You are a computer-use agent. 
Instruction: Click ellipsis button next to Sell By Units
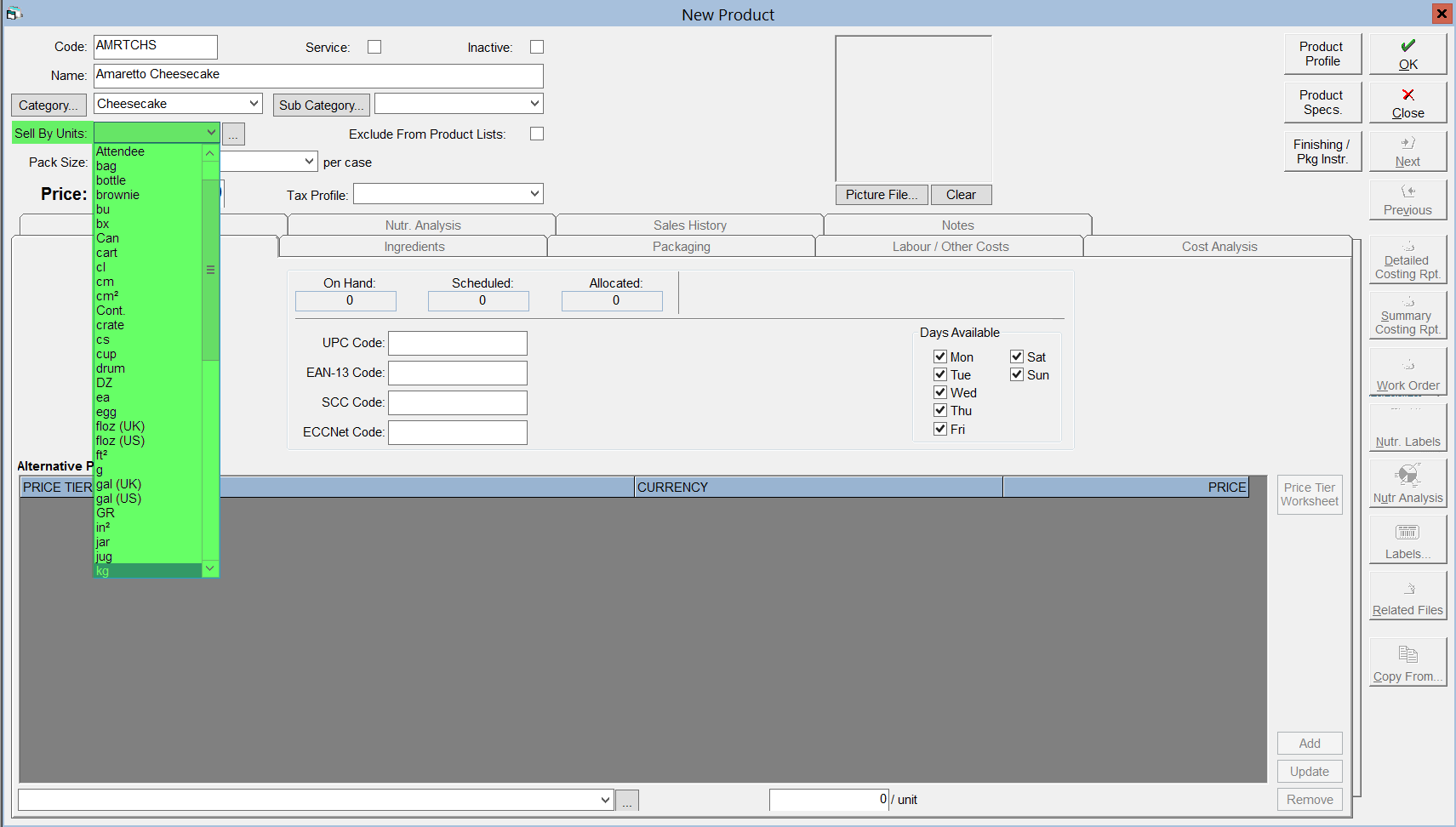tap(233, 134)
